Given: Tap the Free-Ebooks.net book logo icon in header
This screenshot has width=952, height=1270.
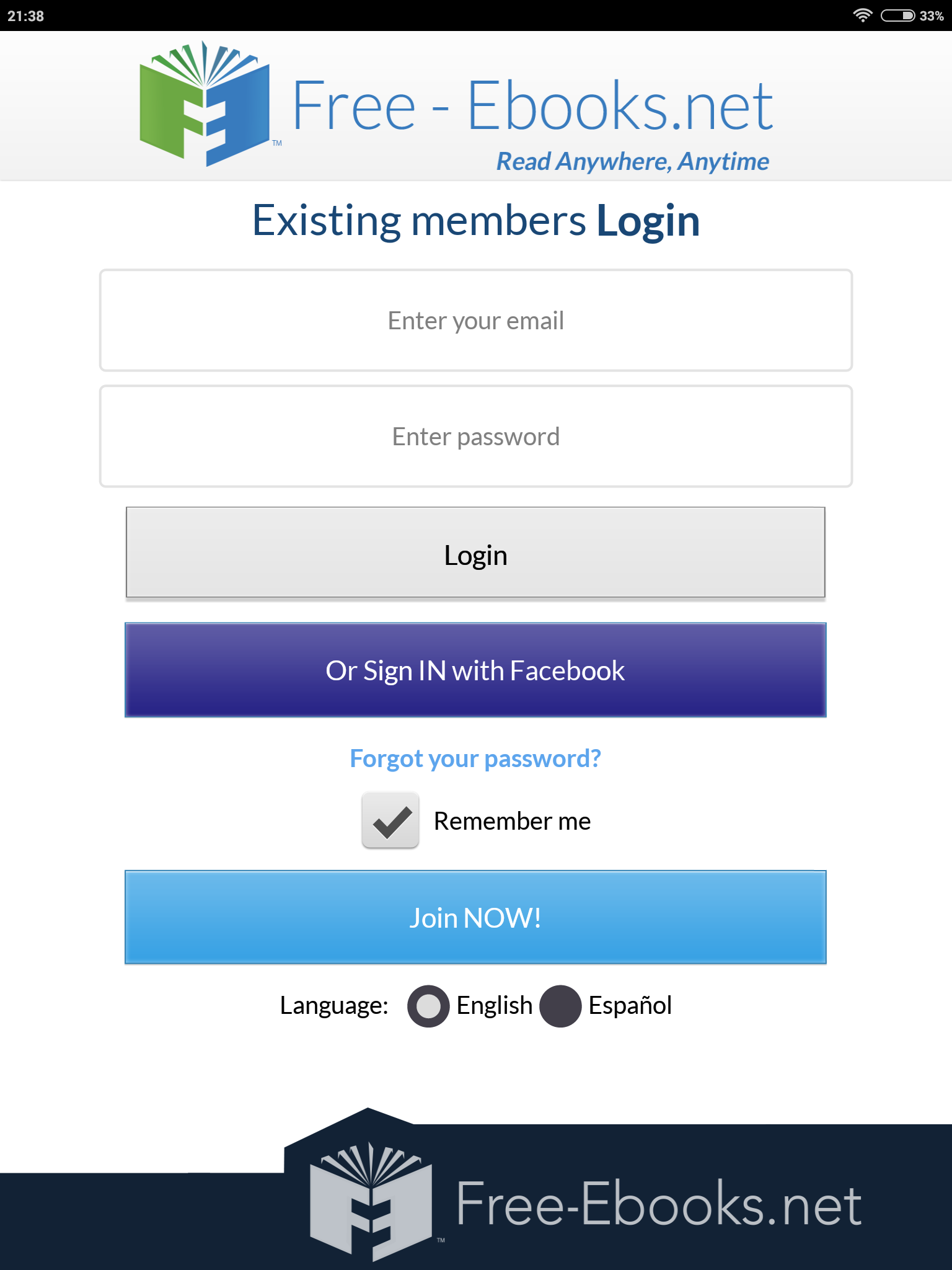Looking at the screenshot, I should pos(205,104).
